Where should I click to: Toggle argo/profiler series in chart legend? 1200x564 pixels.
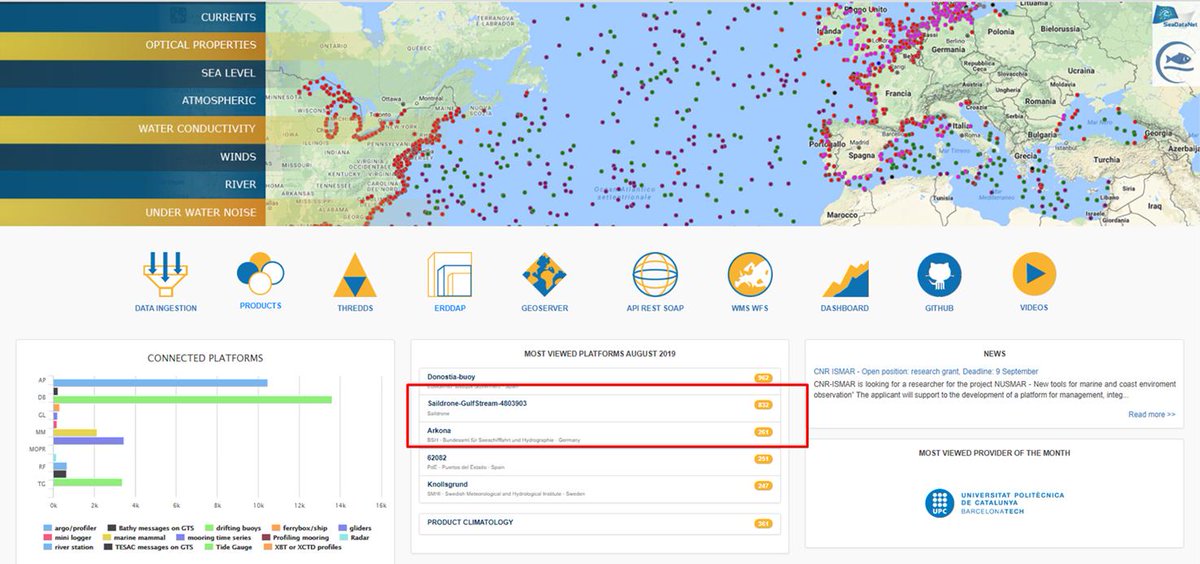click(x=70, y=528)
